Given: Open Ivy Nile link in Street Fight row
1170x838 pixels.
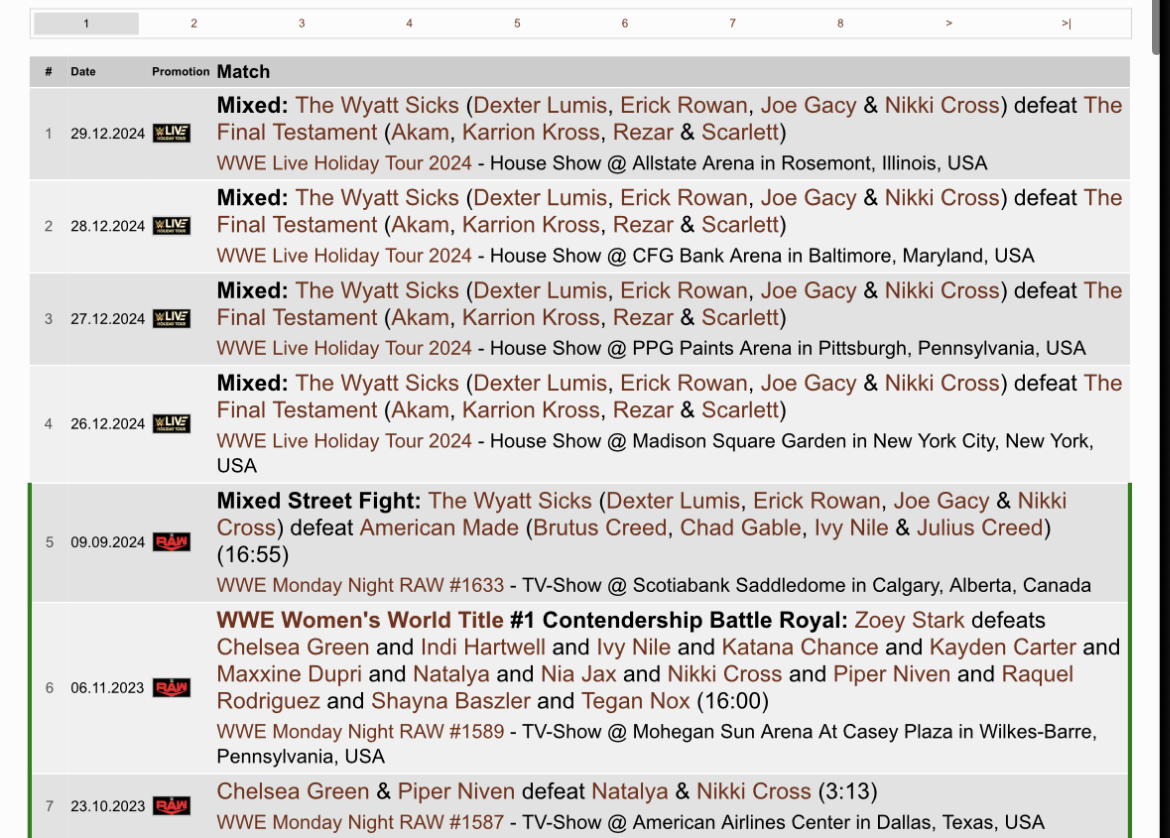Looking at the screenshot, I should [x=851, y=528].
